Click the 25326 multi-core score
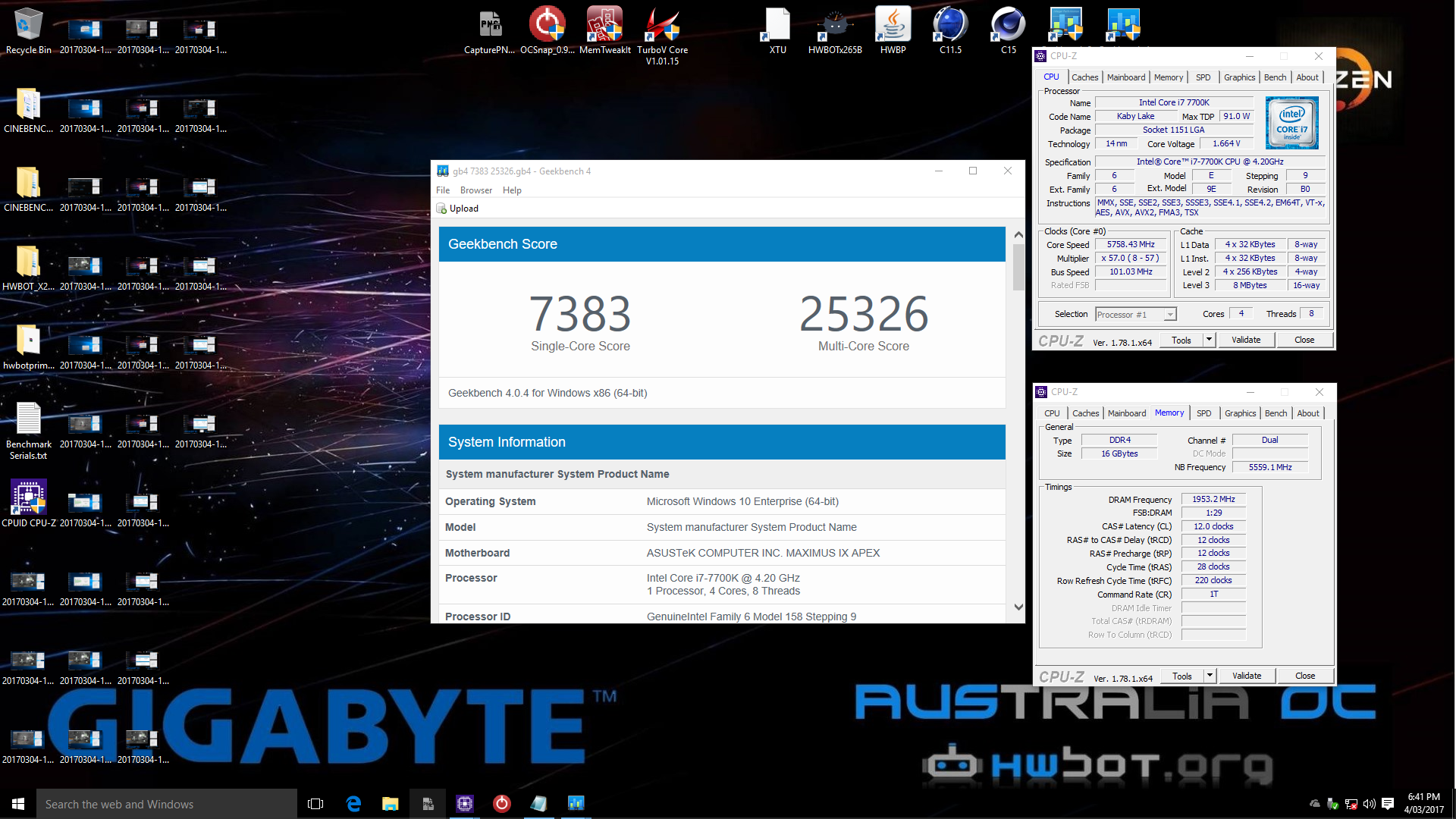 coord(864,314)
